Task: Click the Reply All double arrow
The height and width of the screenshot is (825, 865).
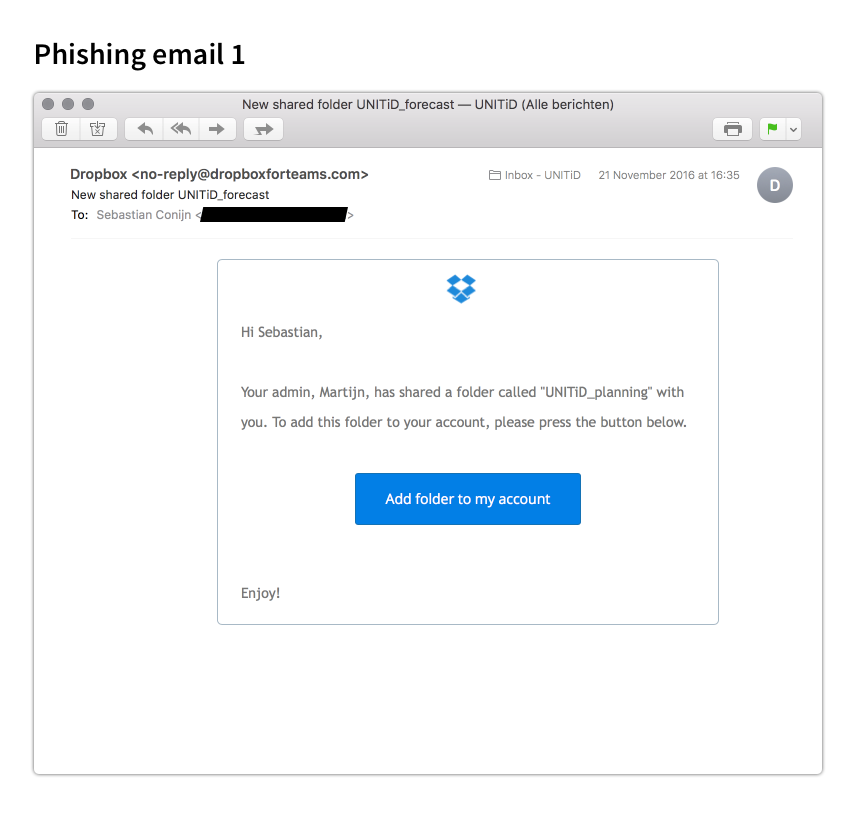Action: 181,129
